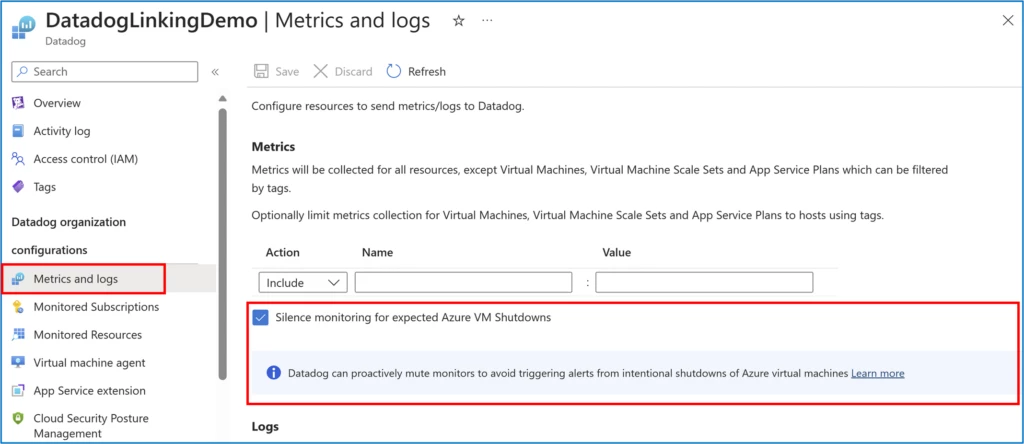Click inside the sidebar Search box
The height and width of the screenshot is (444, 1024).
[104, 72]
